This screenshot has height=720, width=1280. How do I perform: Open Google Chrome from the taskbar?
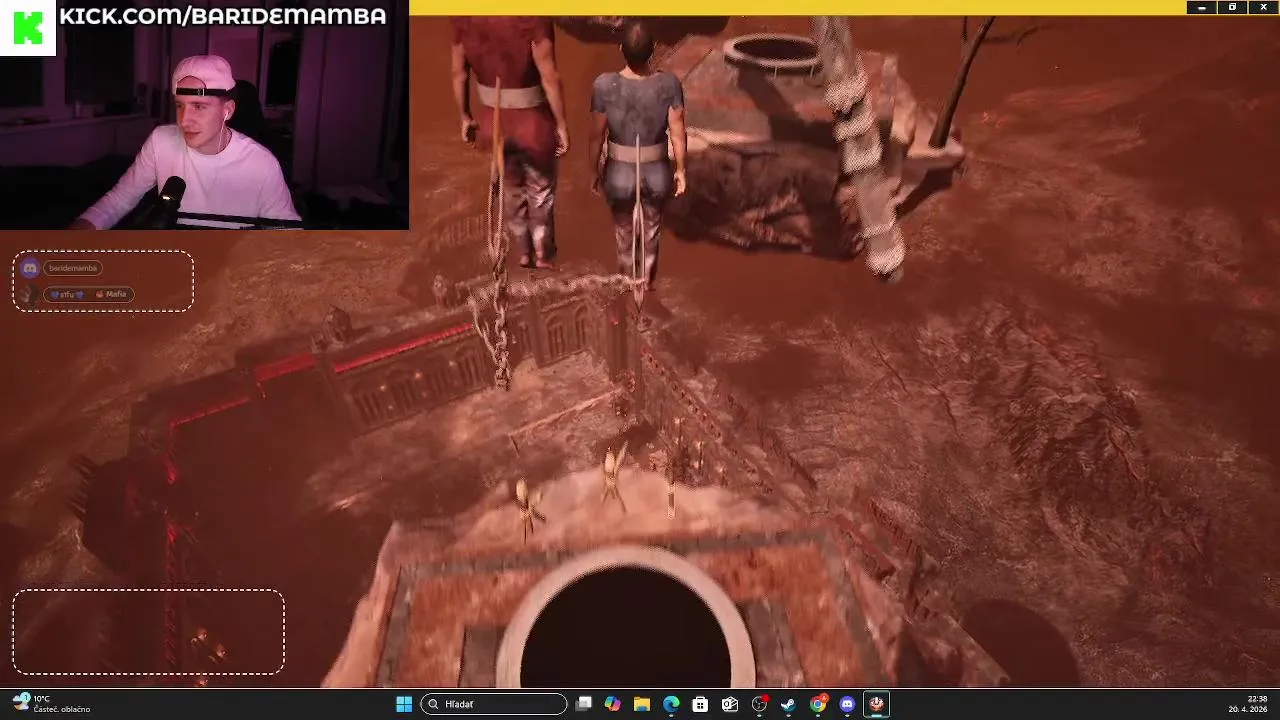pyautogui.click(x=818, y=704)
